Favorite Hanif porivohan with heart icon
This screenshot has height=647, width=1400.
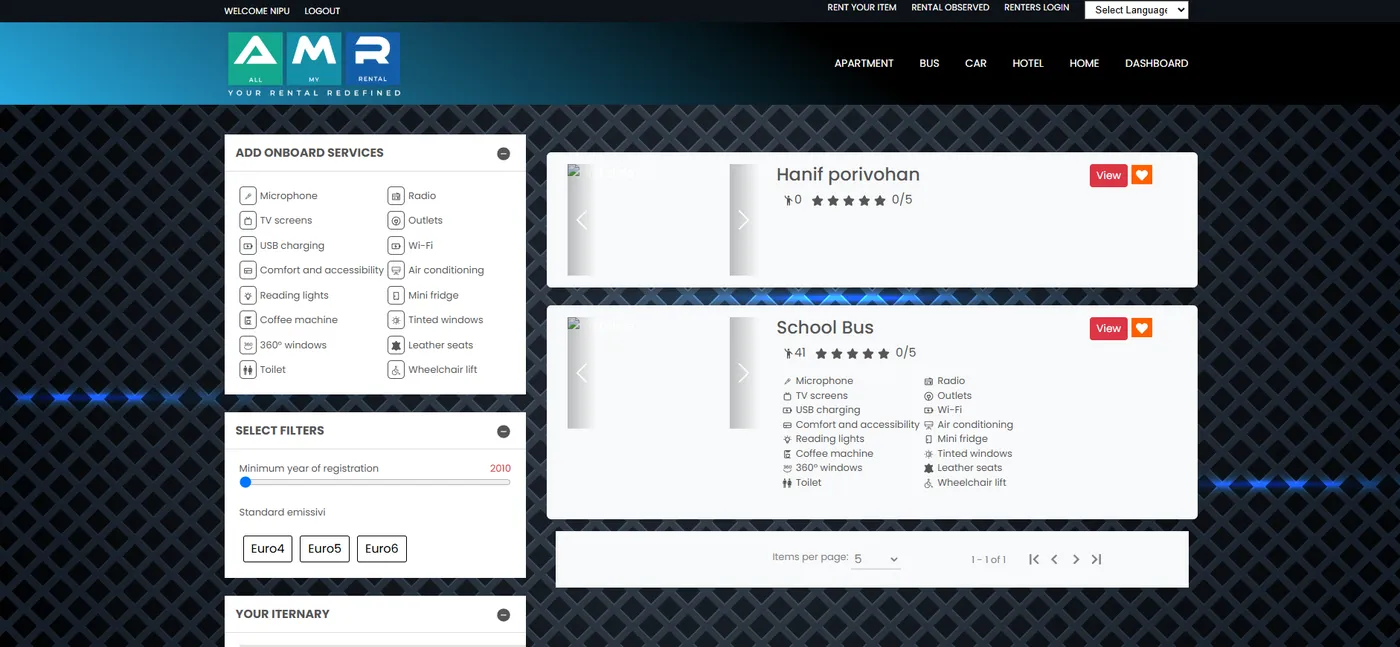[x=1142, y=175]
